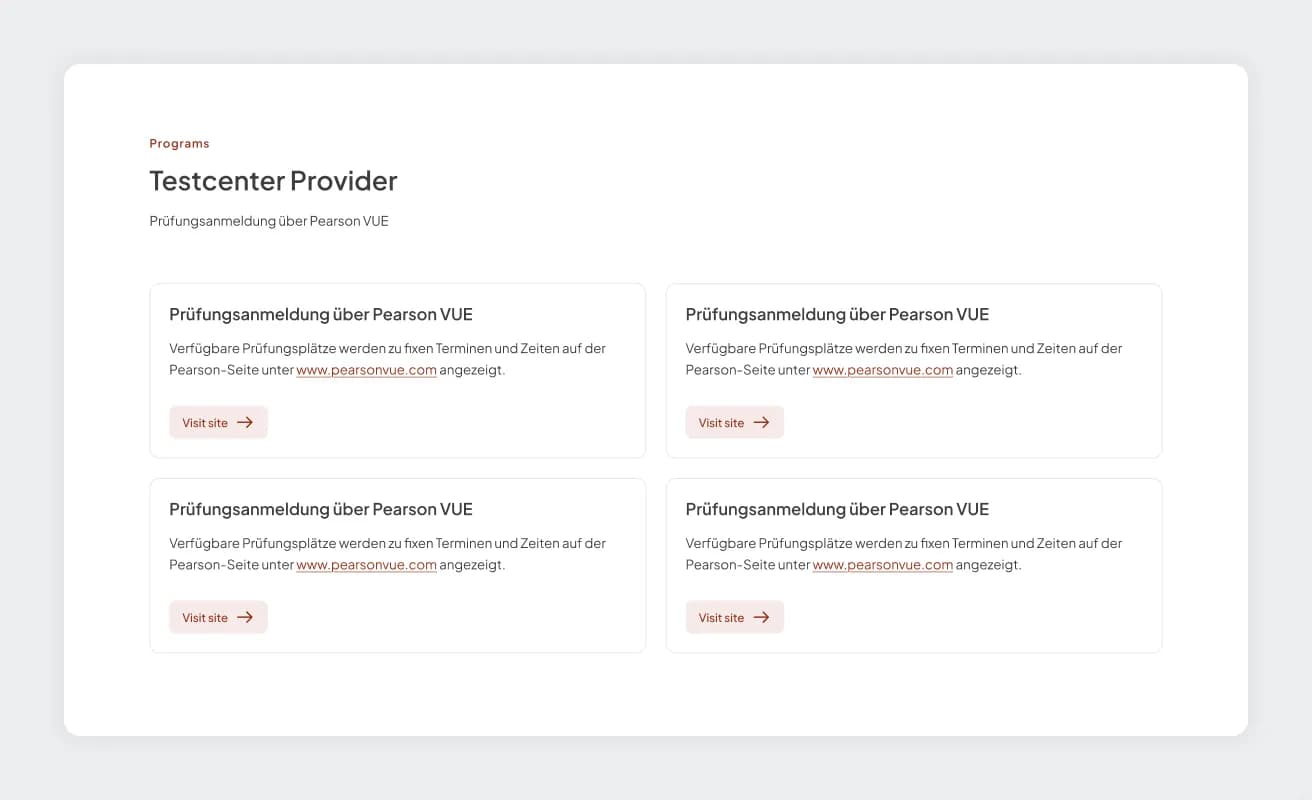
Task: Follow the www.pearsonvue.com link in the bottom-left card
Action: click(x=366, y=565)
